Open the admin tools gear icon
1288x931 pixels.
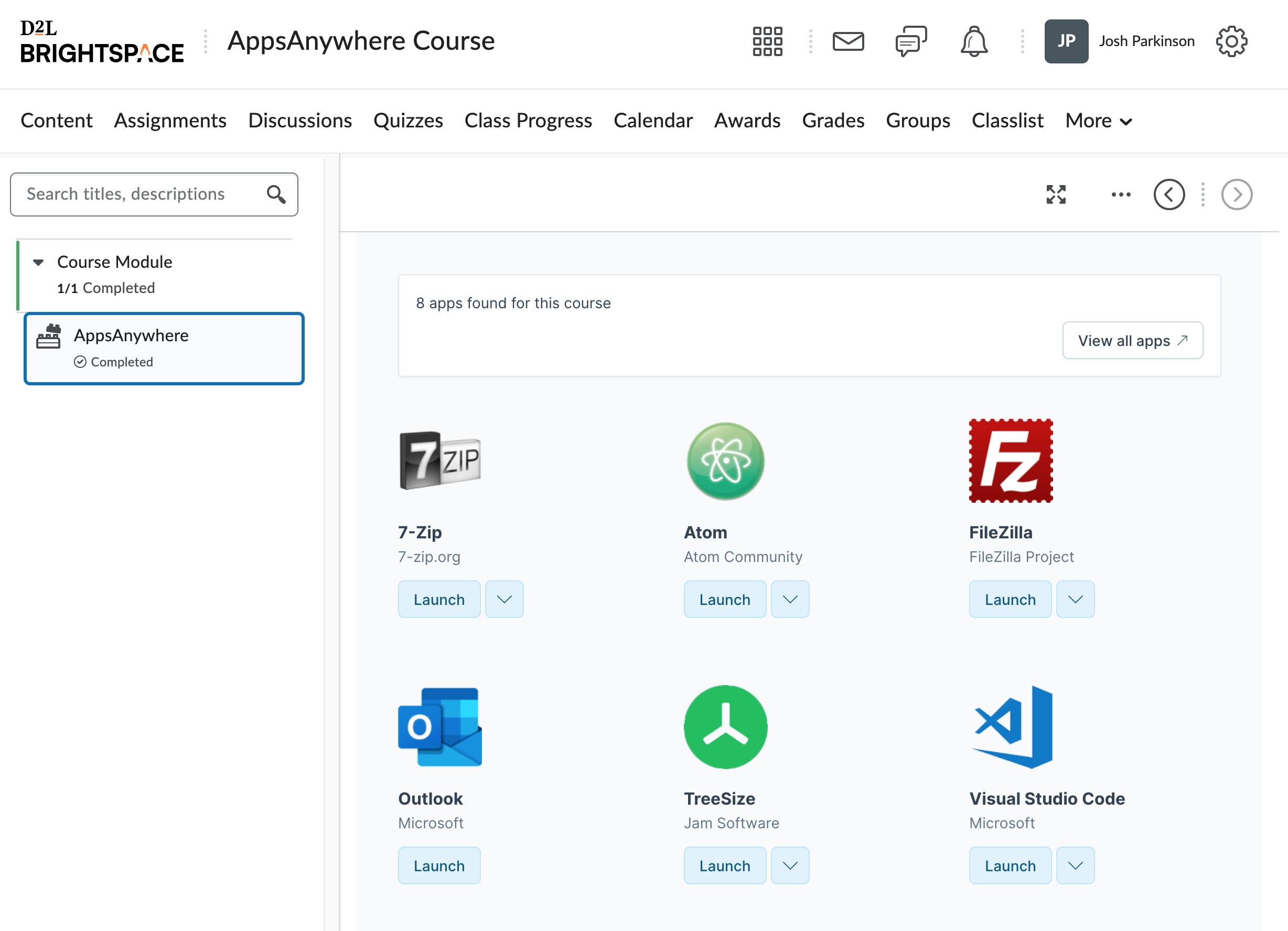pyautogui.click(x=1231, y=41)
